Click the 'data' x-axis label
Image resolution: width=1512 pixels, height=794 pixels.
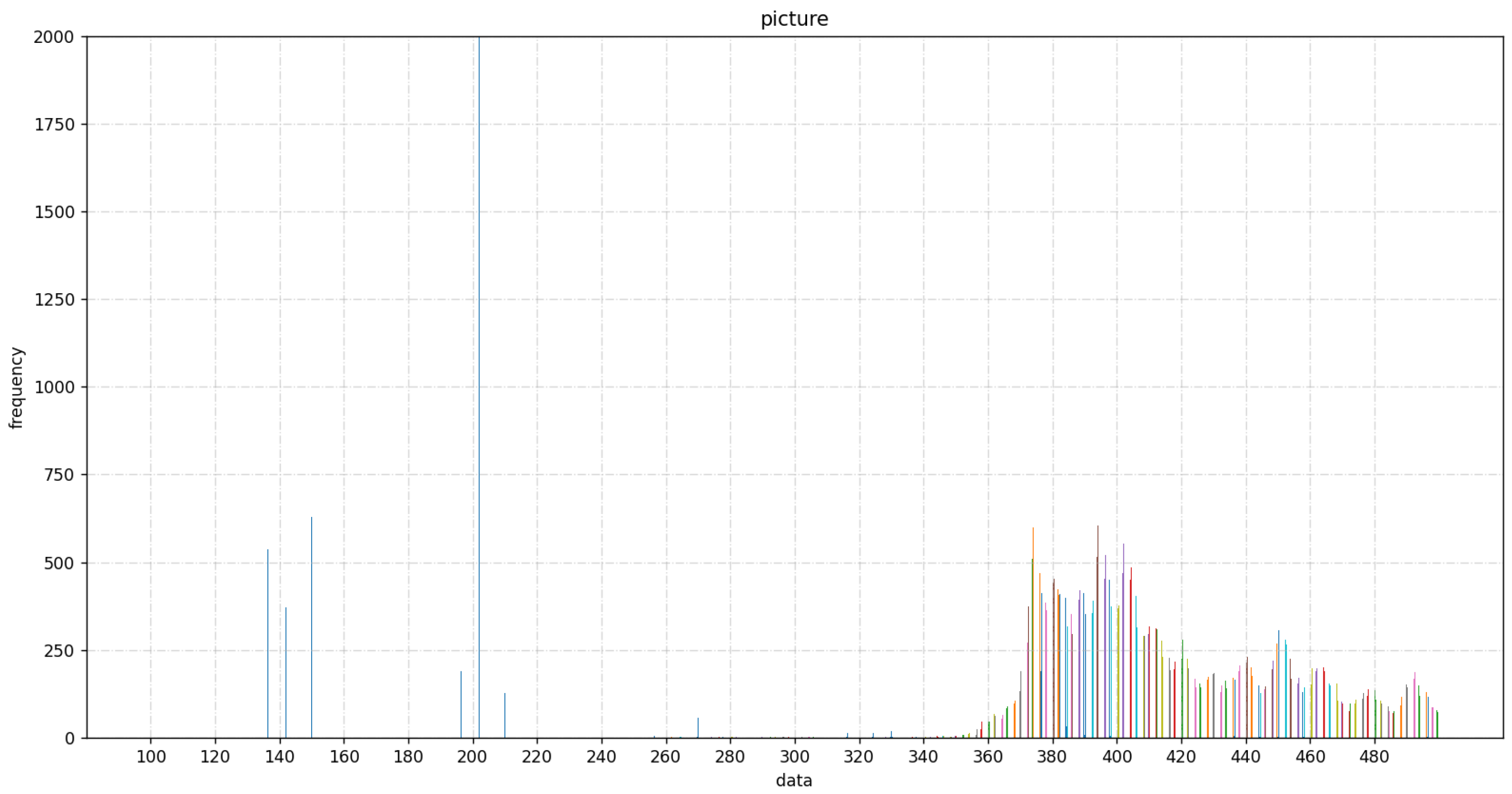(793, 781)
